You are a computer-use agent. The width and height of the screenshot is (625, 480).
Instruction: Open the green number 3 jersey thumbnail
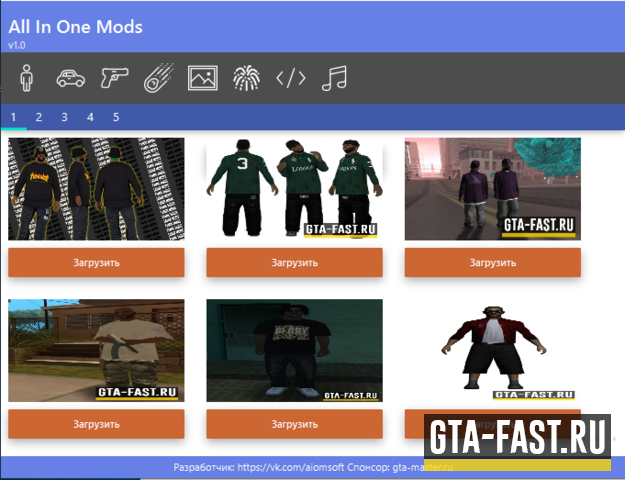295,189
